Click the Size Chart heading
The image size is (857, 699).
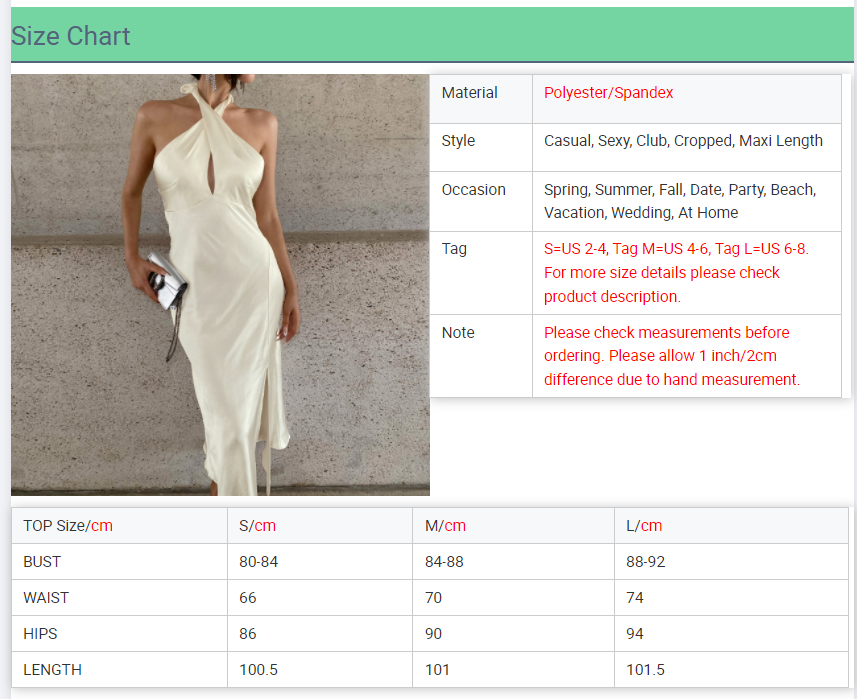coord(71,36)
